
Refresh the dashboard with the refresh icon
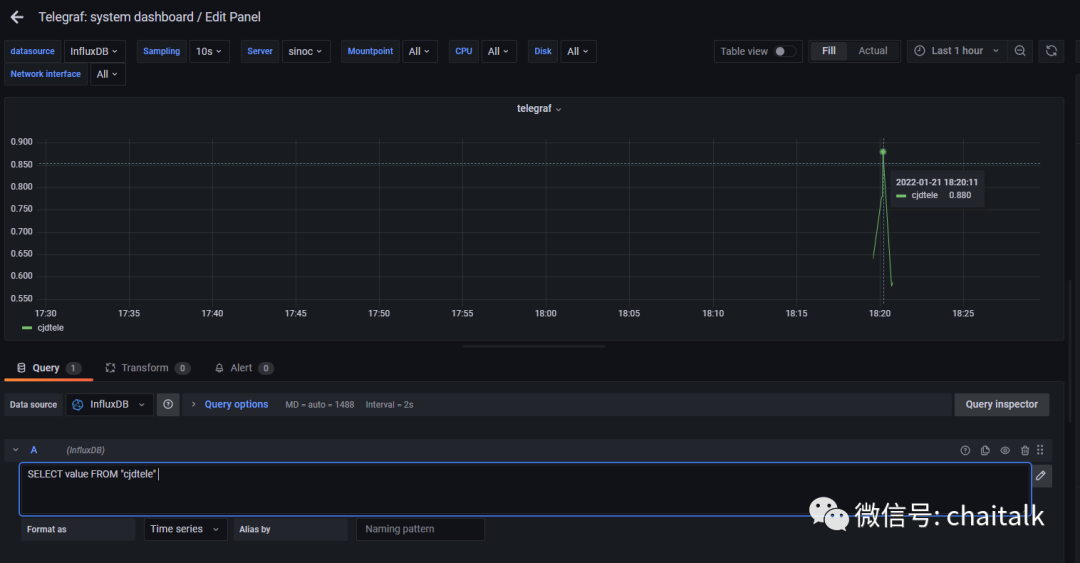1051,51
